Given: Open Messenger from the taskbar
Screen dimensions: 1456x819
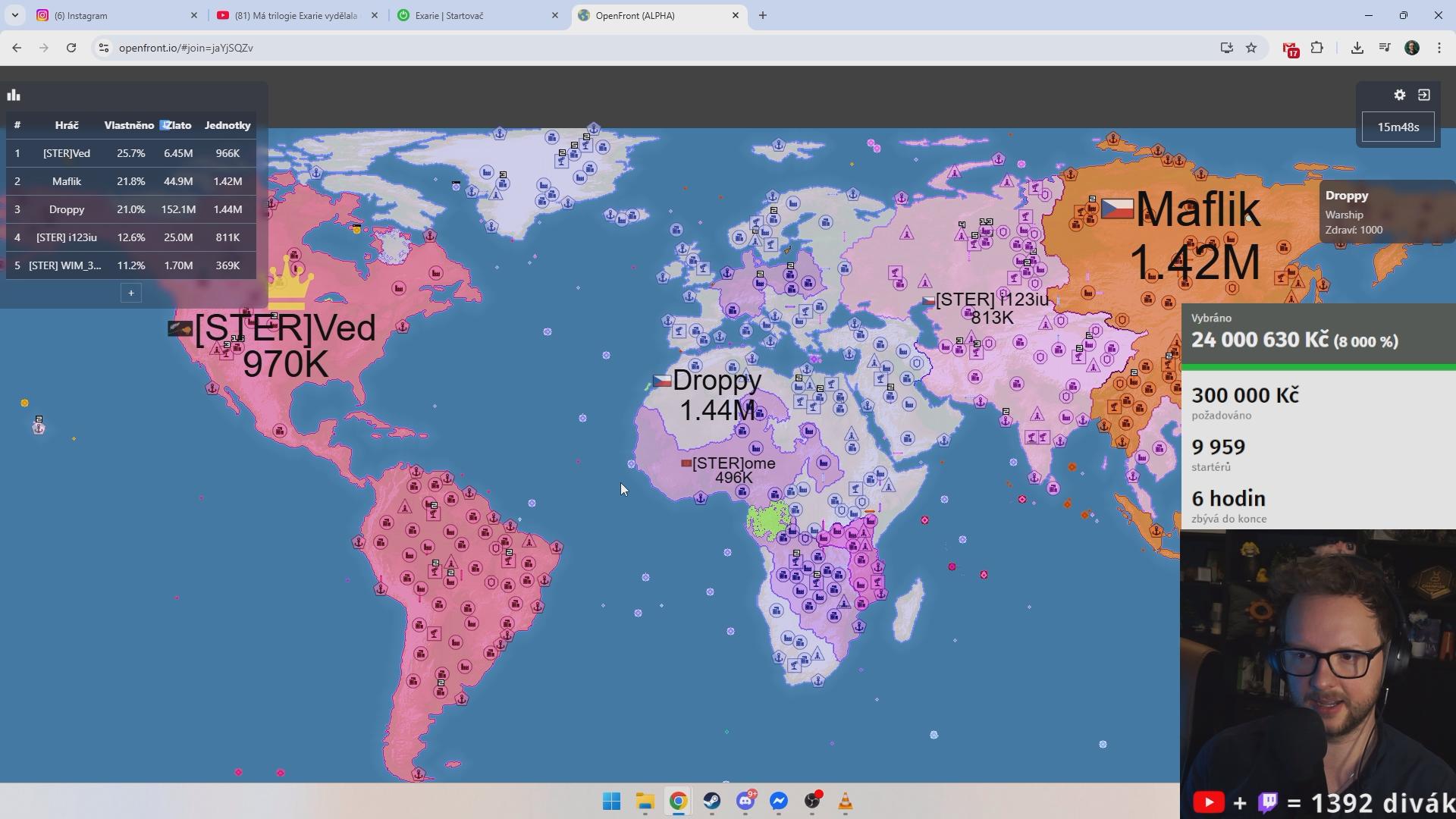Looking at the screenshot, I should [x=779, y=802].
